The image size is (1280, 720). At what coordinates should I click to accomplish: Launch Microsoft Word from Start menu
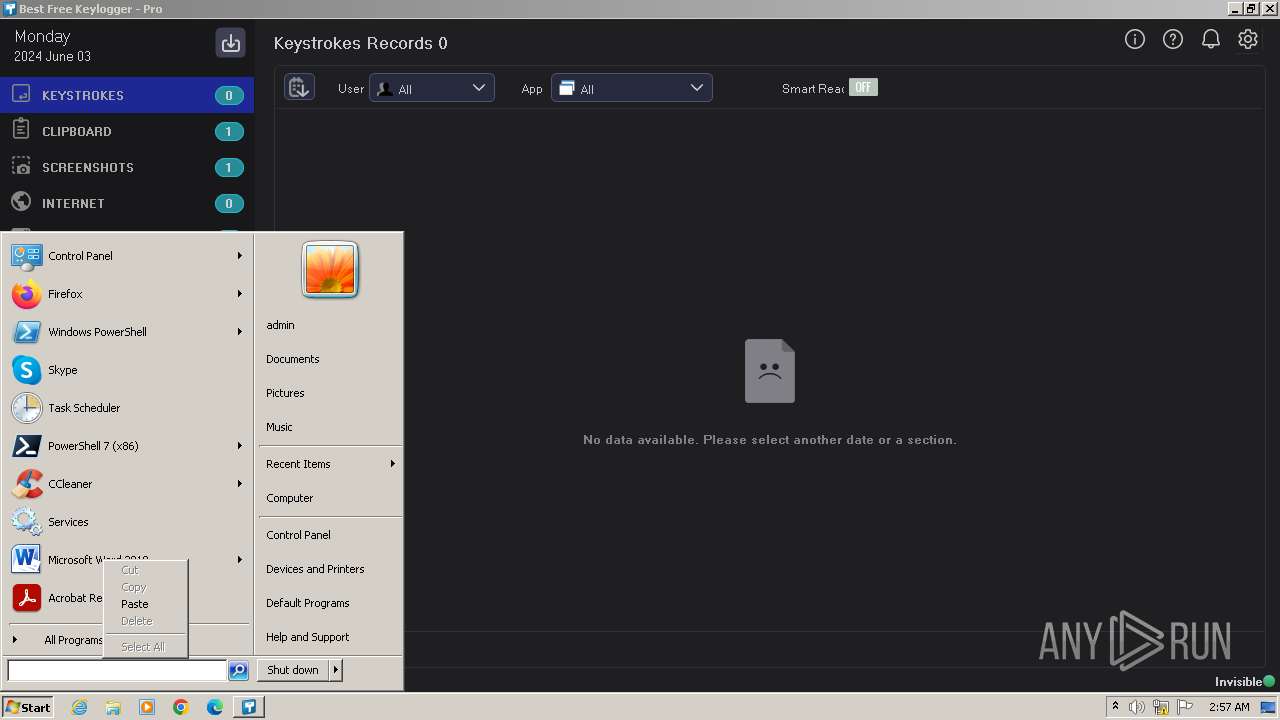pos(127,560)
